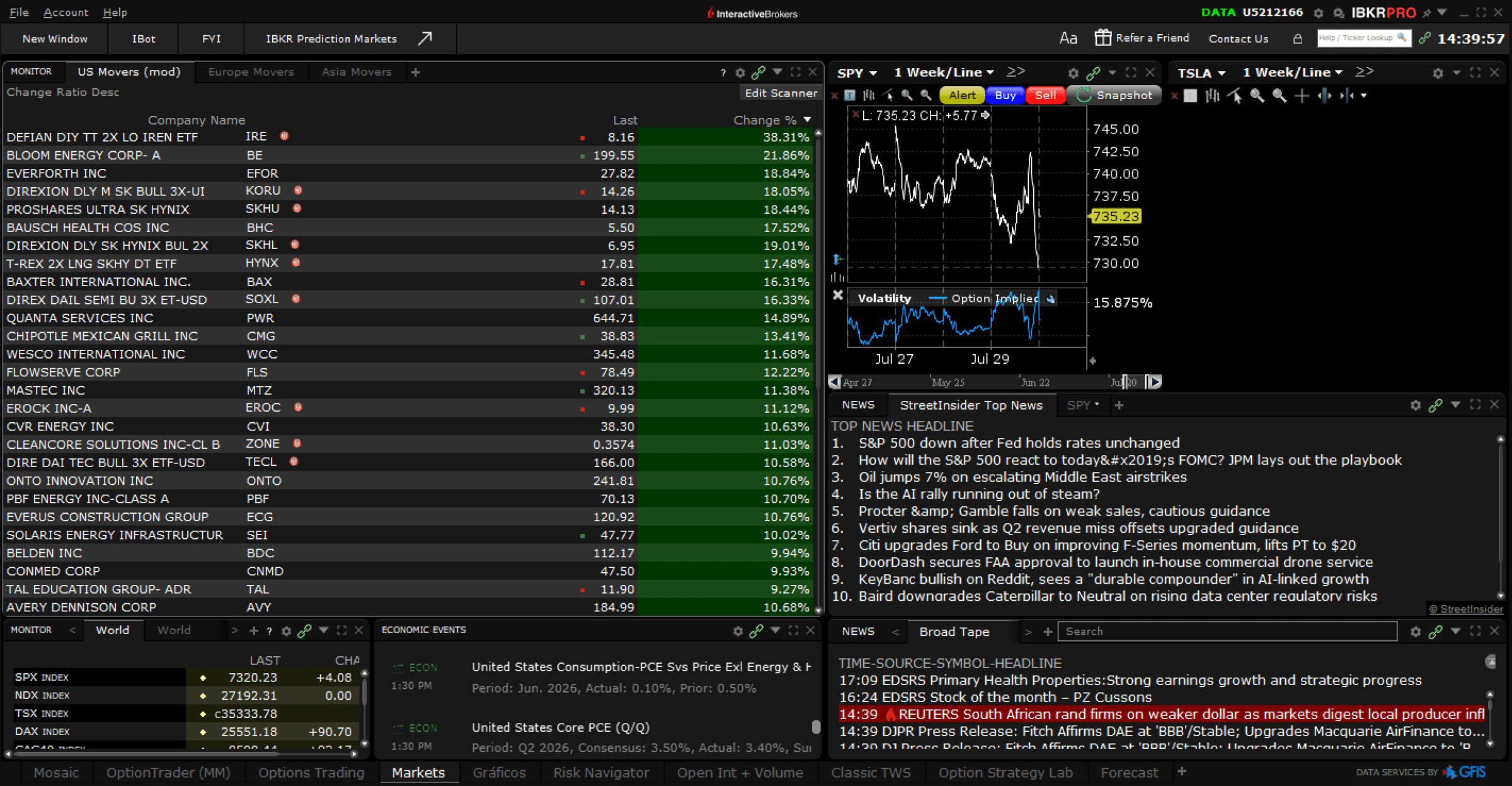The height and width of the screenshot is (786, 1512).
Task: Click the bar chart type icon in TSLA toolbar
Action: 1213,96
